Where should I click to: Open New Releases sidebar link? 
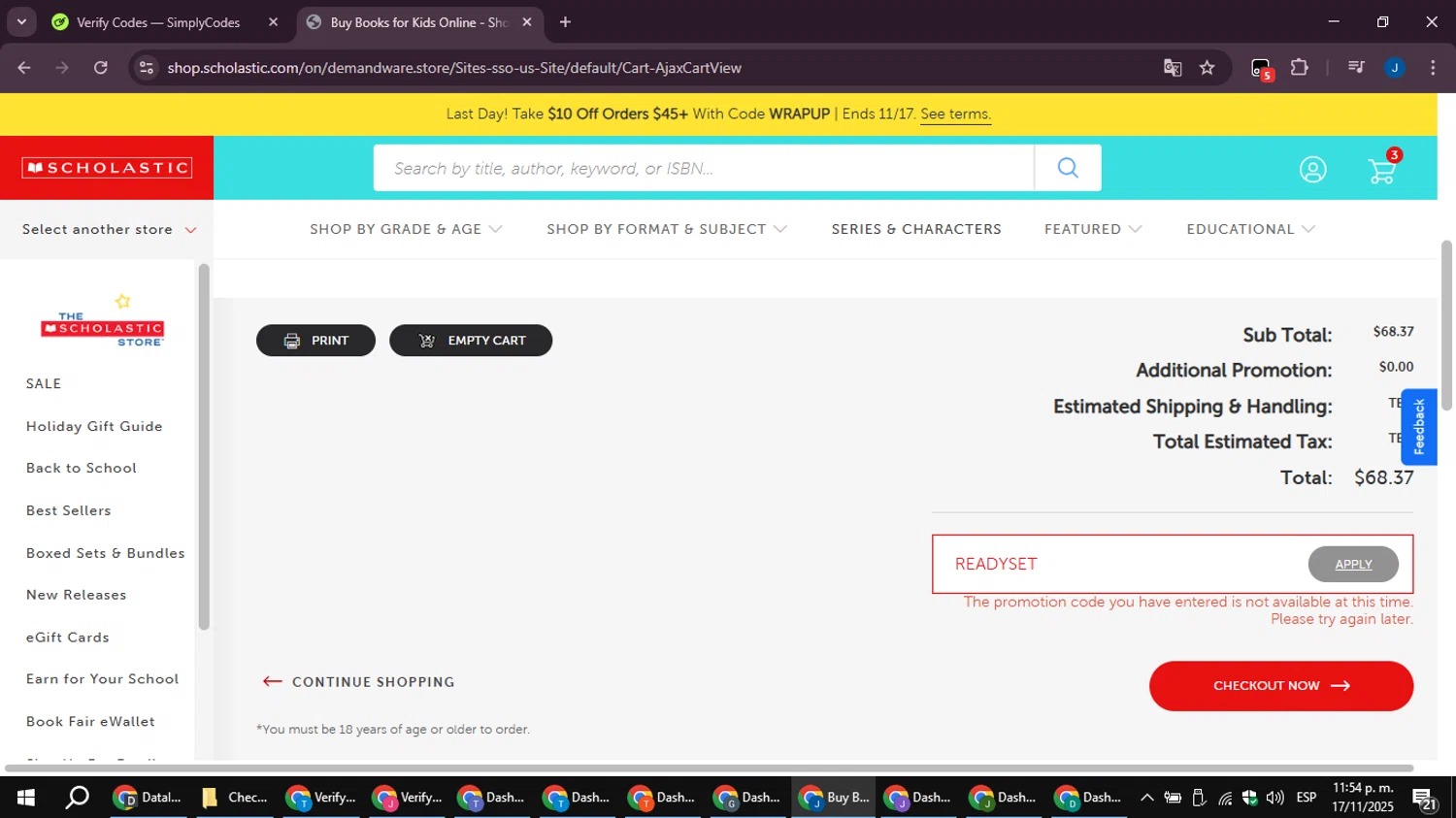point(76,595)
